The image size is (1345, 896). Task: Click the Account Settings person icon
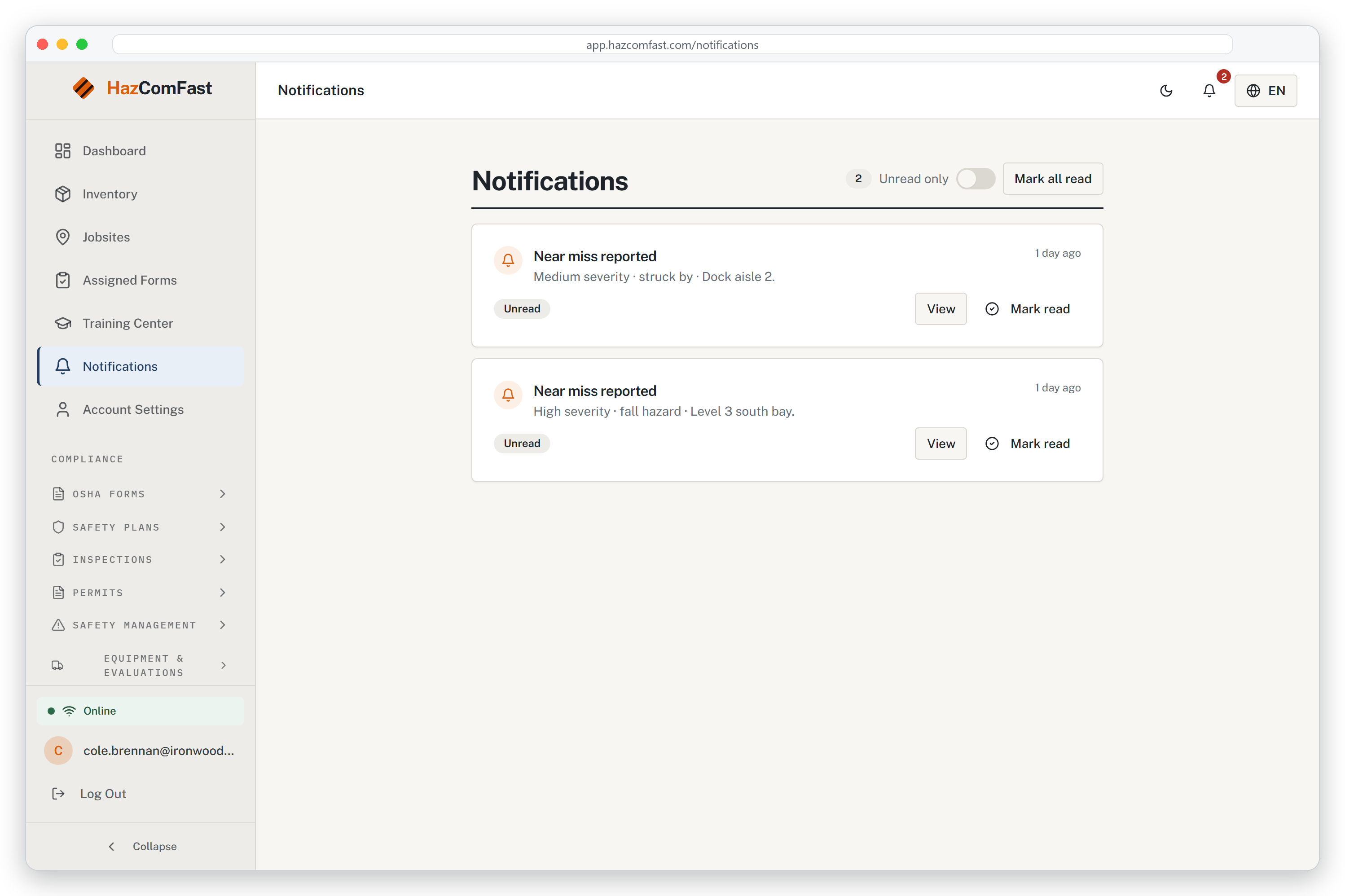(63, 410)
